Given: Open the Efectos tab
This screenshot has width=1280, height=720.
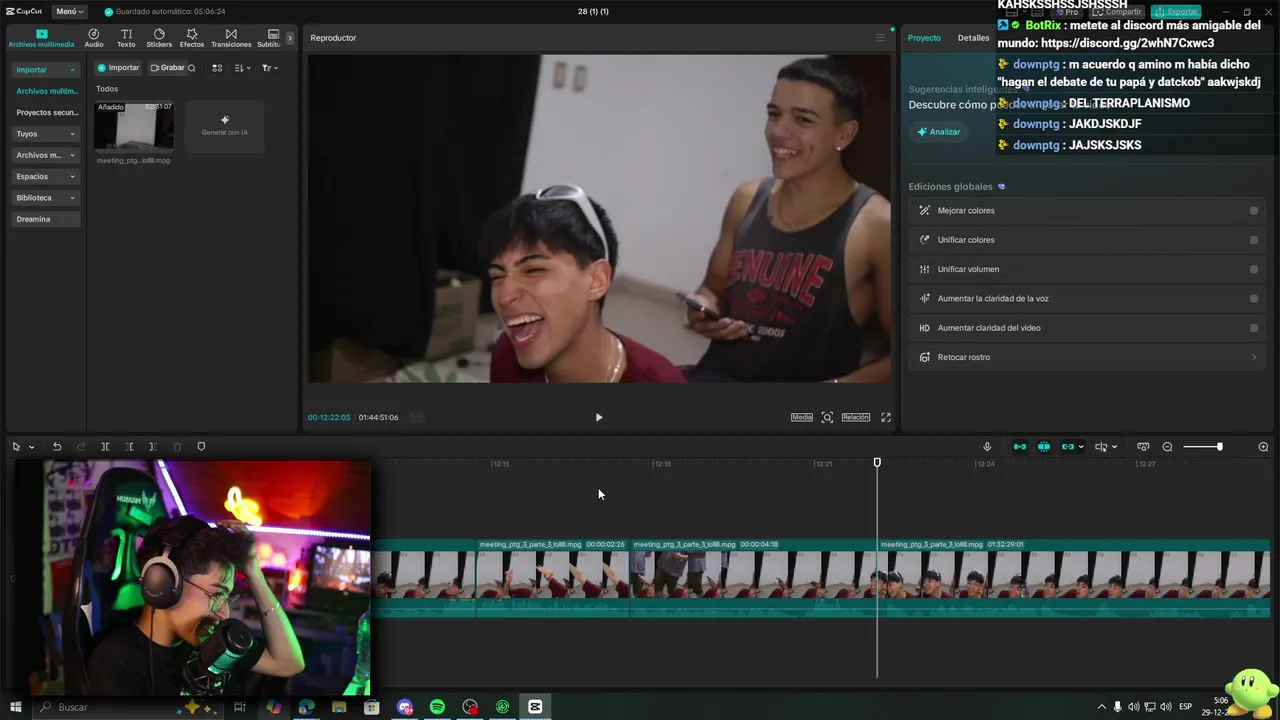Looking at the screenshot, I should tap(192, 38).
